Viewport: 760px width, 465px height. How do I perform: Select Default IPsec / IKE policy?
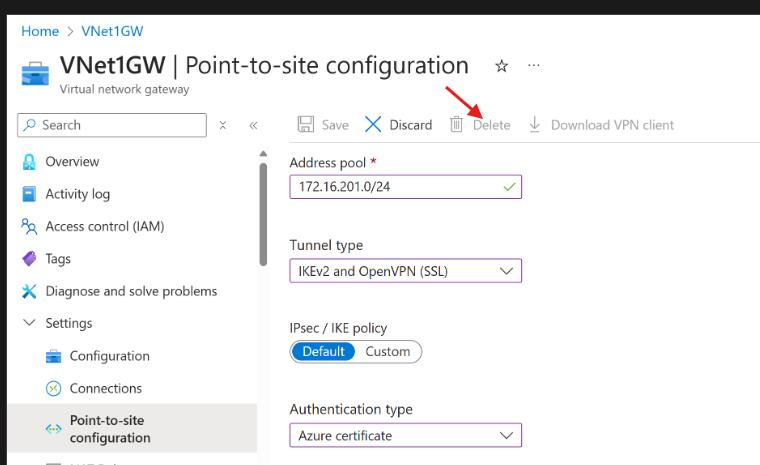[323, 352]
